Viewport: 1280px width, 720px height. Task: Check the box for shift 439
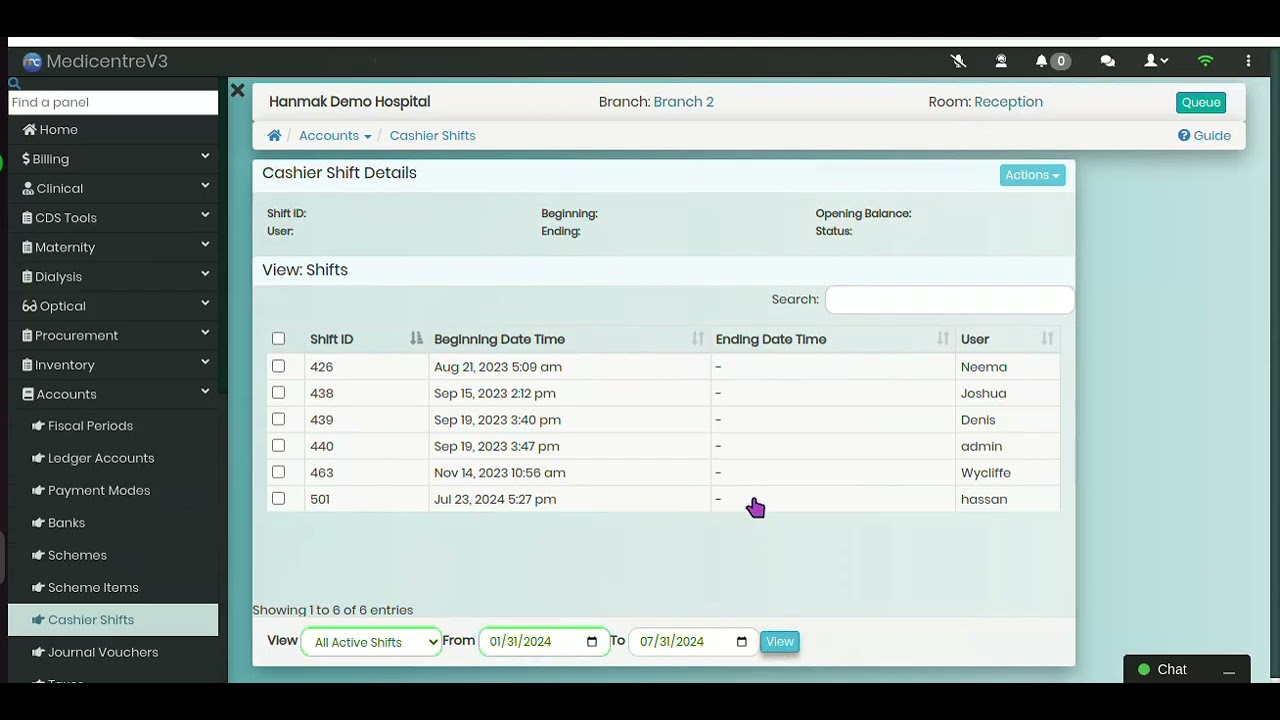[x=278, y=419]
